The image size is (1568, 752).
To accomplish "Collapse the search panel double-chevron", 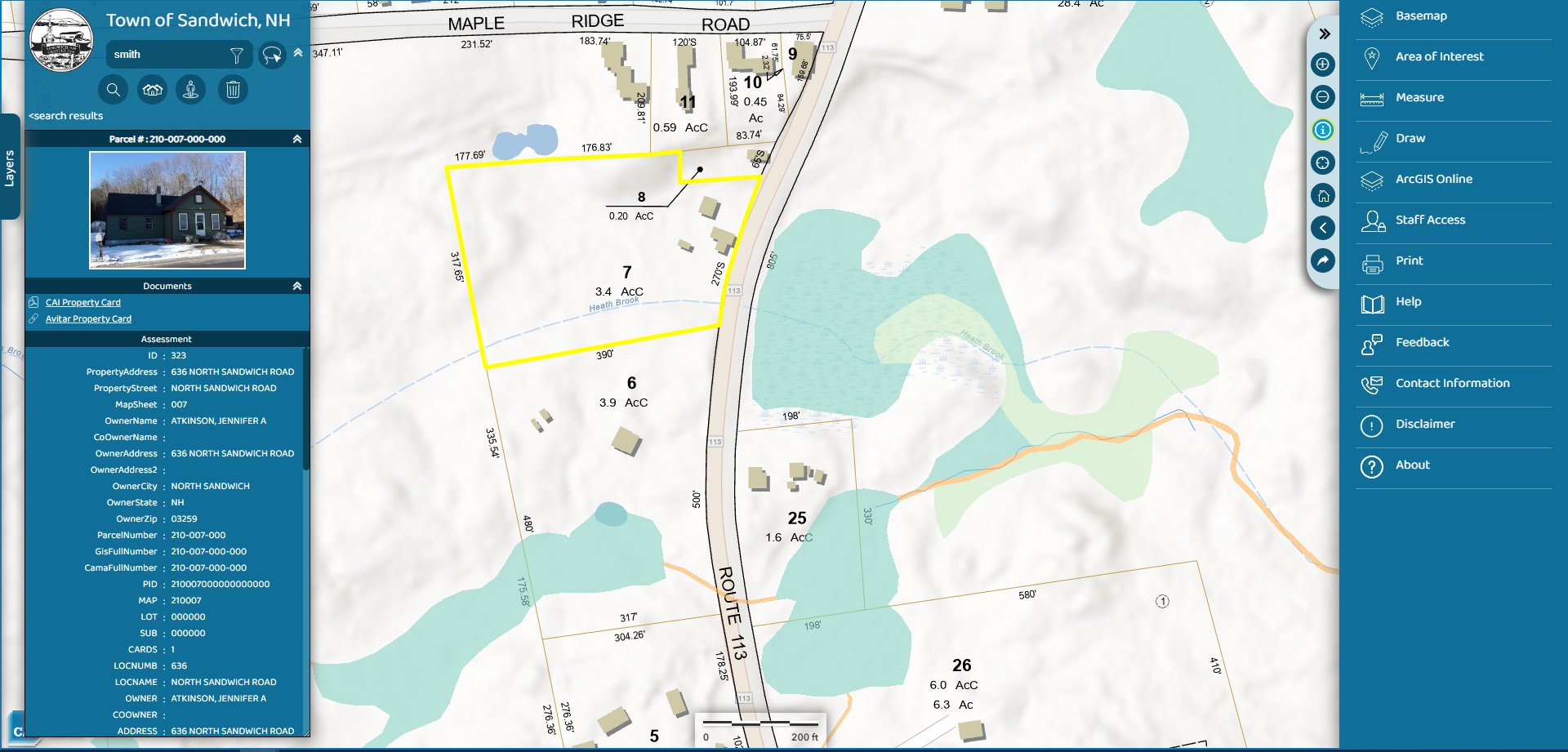I will (x=298, y=52).
